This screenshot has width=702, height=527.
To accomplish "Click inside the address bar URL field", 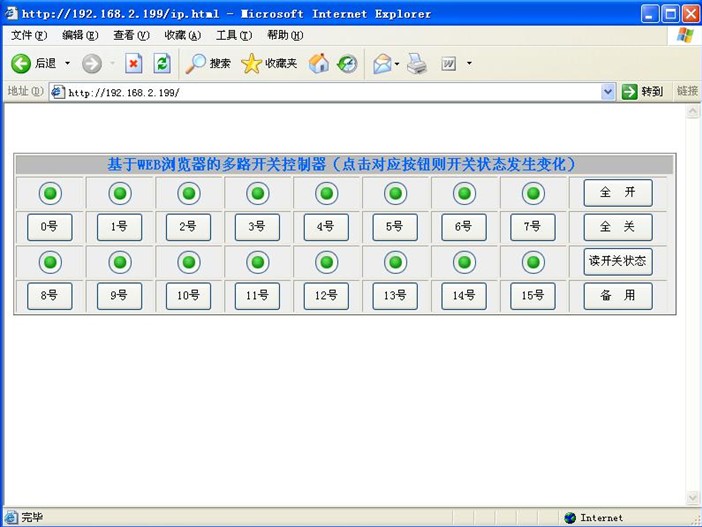I will 330,92.
